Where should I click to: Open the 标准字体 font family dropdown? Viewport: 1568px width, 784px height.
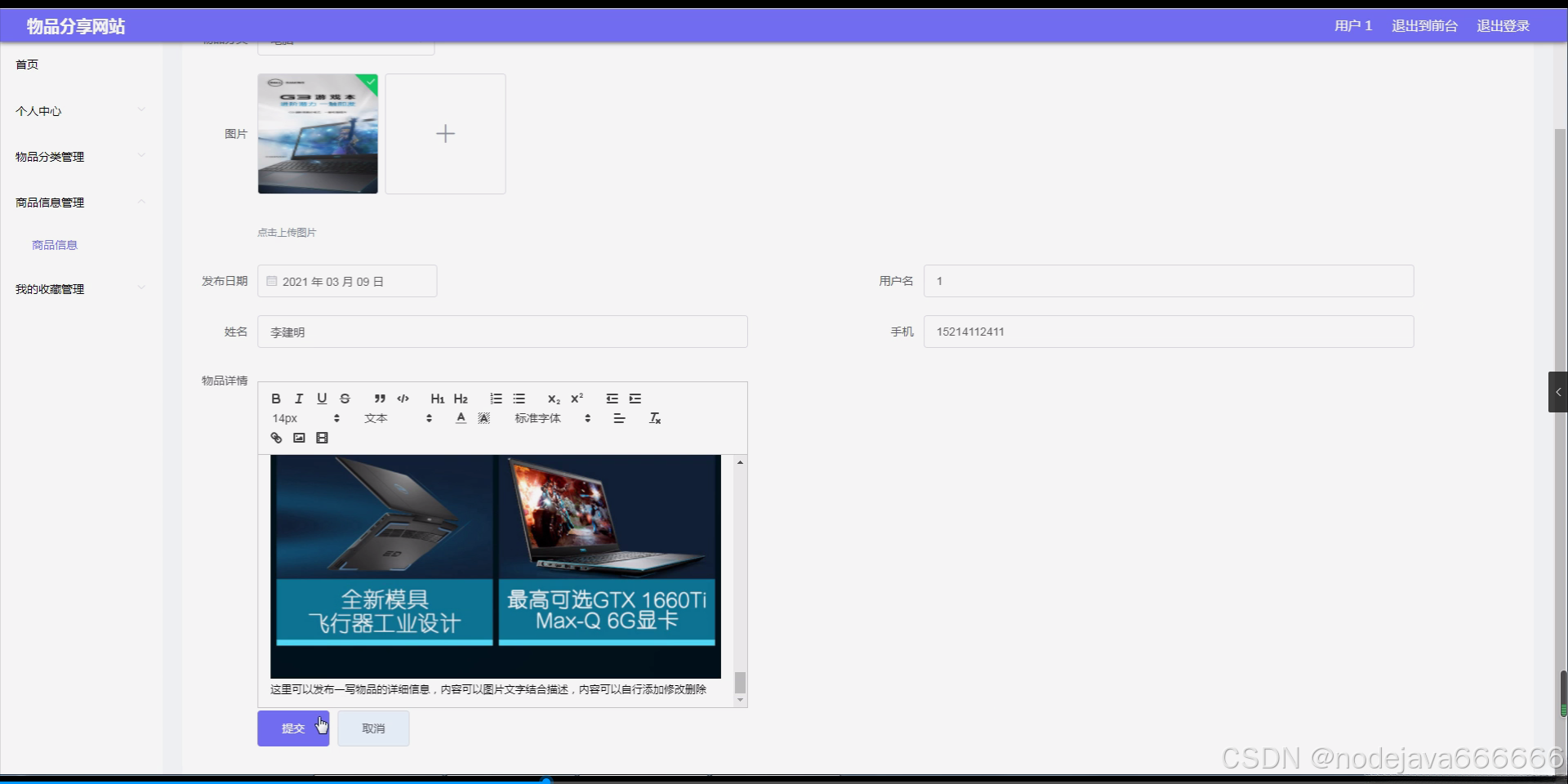point(552,418)
